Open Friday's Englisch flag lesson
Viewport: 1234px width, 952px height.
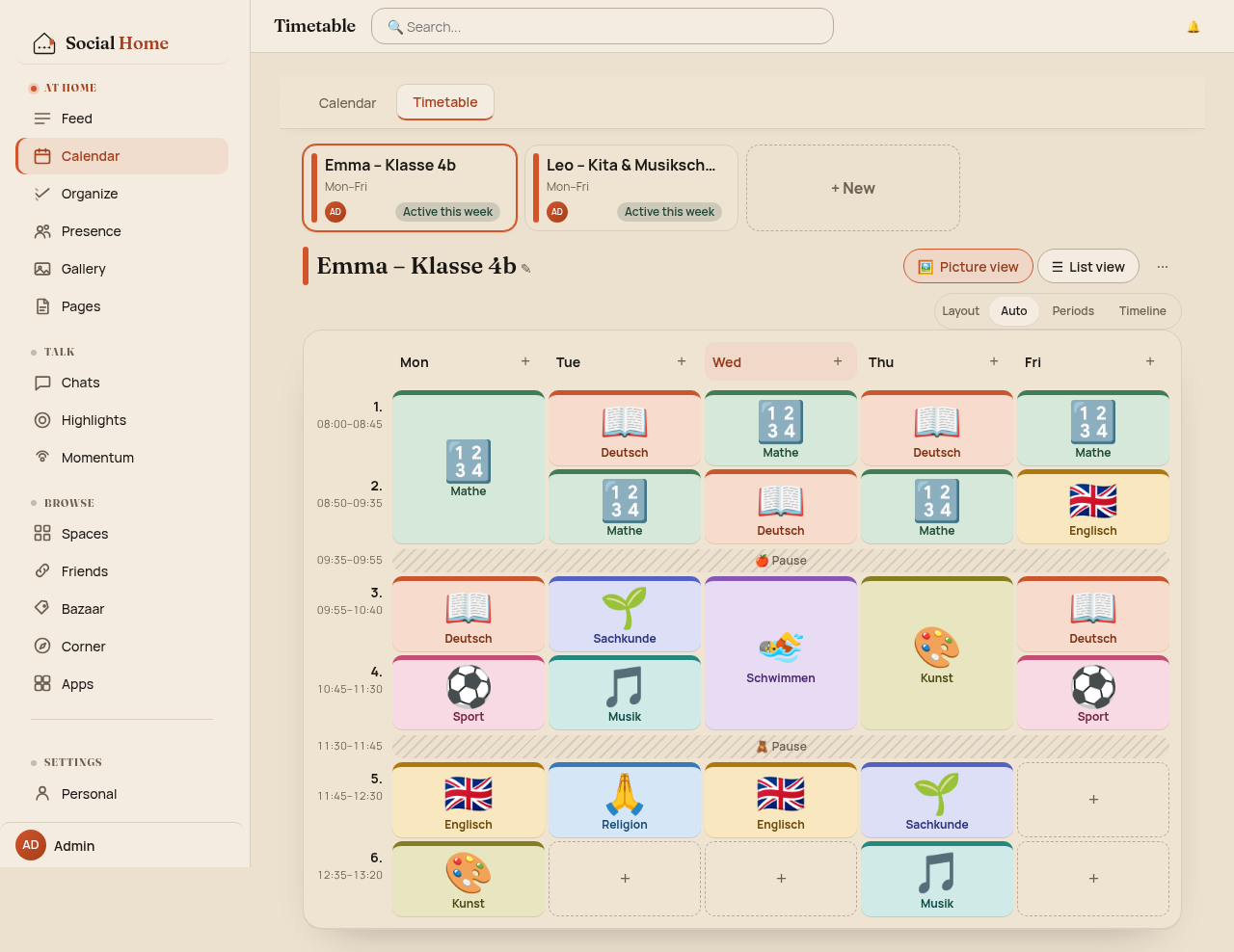click(1093, 507)
